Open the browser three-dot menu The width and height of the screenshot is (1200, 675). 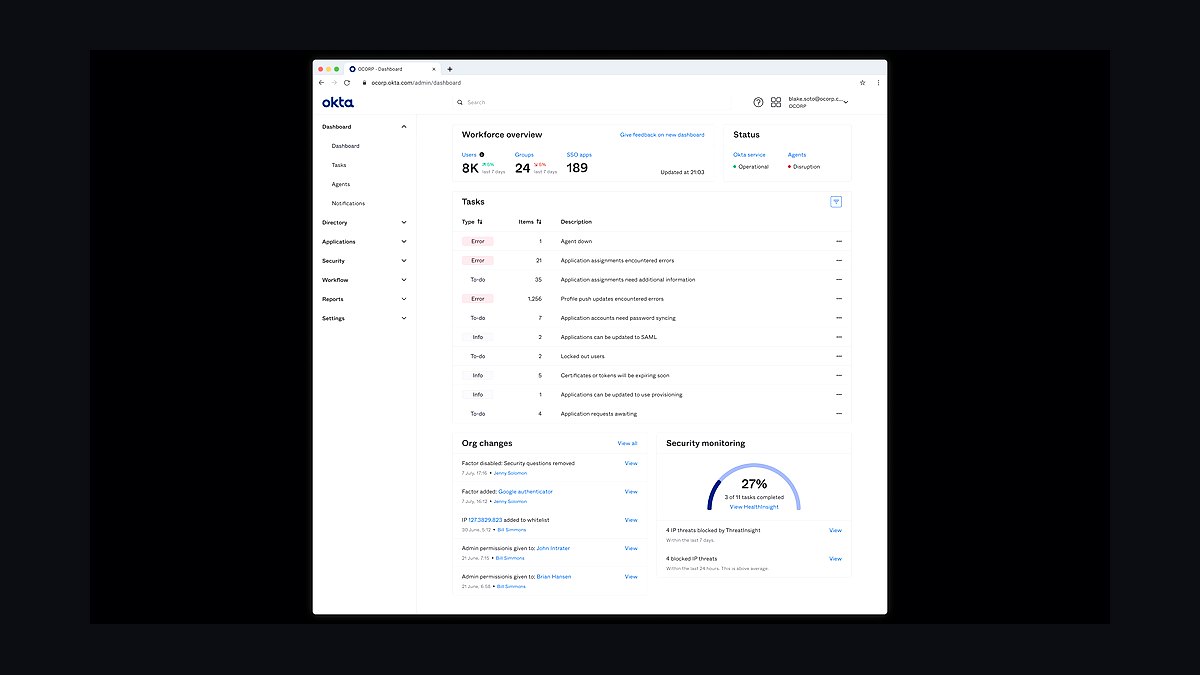coord(879,82)
